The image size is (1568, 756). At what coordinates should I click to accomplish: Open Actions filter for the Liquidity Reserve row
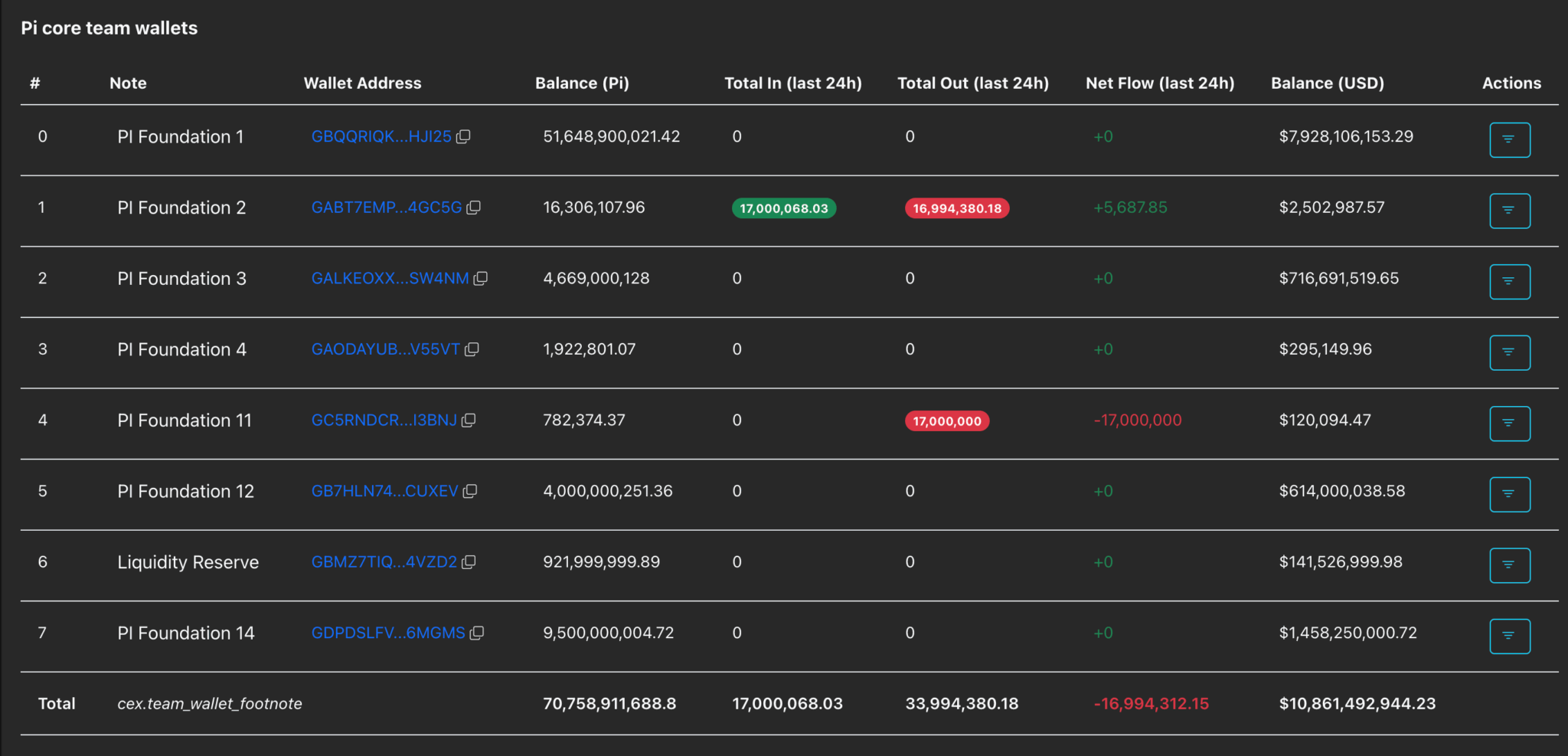click(x=1509, y=565)
